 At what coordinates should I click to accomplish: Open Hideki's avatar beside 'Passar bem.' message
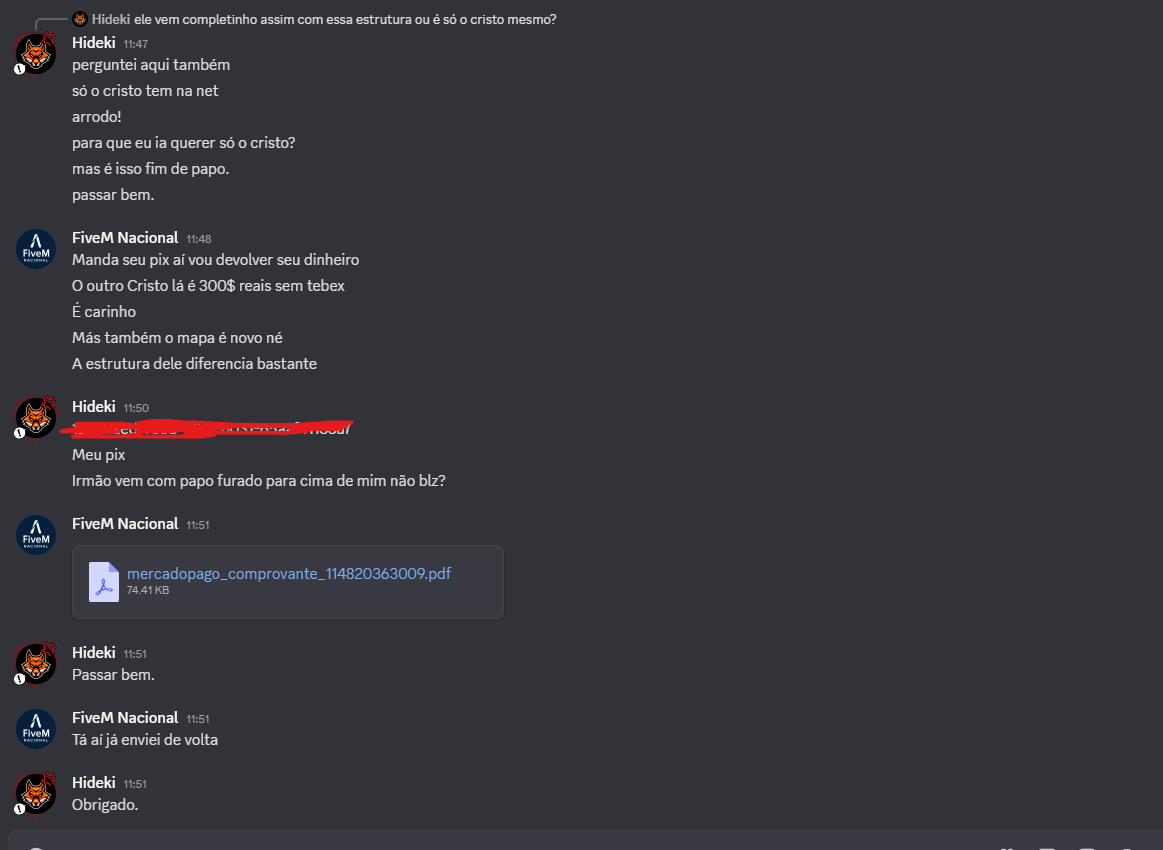pos(36,664)
